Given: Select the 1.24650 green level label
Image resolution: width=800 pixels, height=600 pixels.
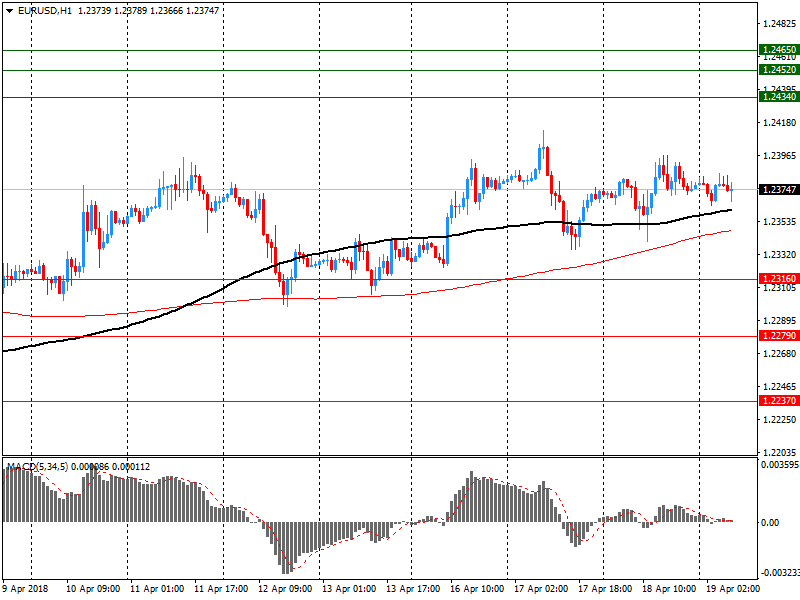Looking at the screenshot, I should coord(779,50).
